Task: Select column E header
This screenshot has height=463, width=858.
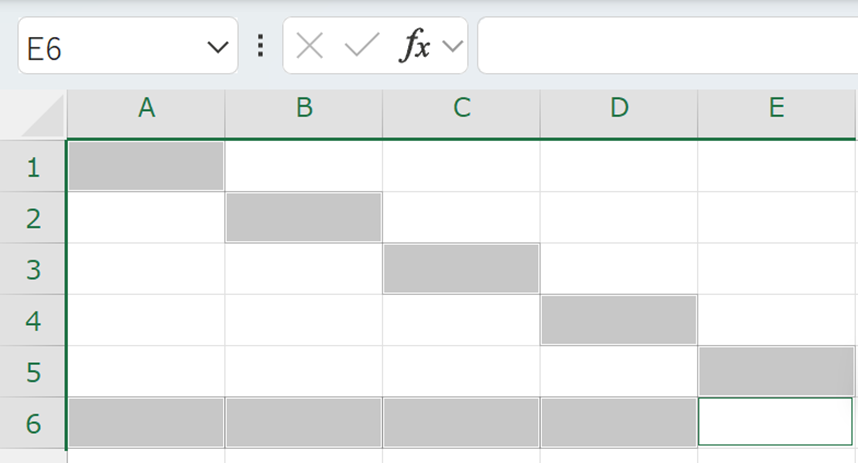Action: 777,109
